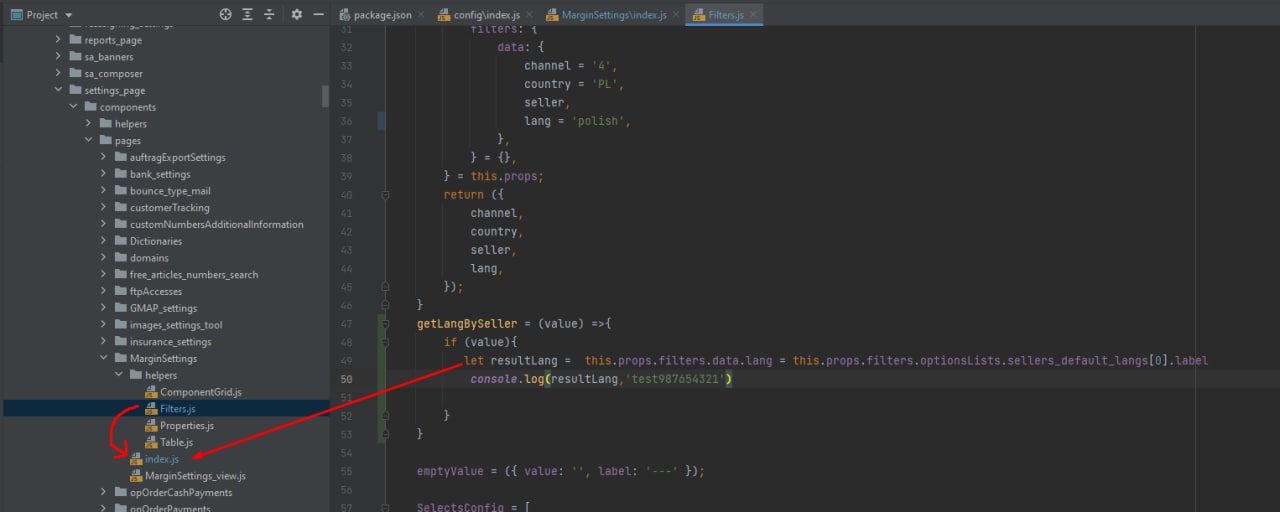The width and height of the screenshot is (1280, 512).
Task: Click the GMAP_settings folder icon
Action: click(x=120, y=308)
